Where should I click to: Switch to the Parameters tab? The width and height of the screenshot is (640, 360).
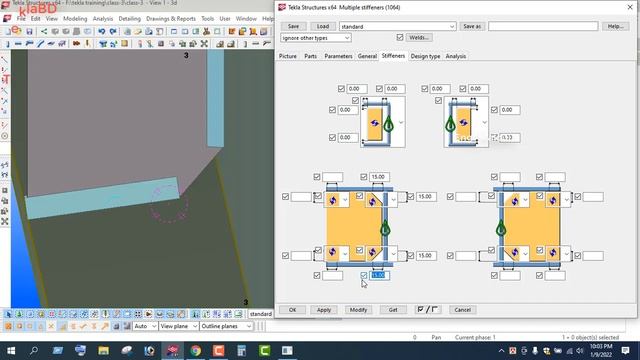pyautogui.click(x=338, y=56)
